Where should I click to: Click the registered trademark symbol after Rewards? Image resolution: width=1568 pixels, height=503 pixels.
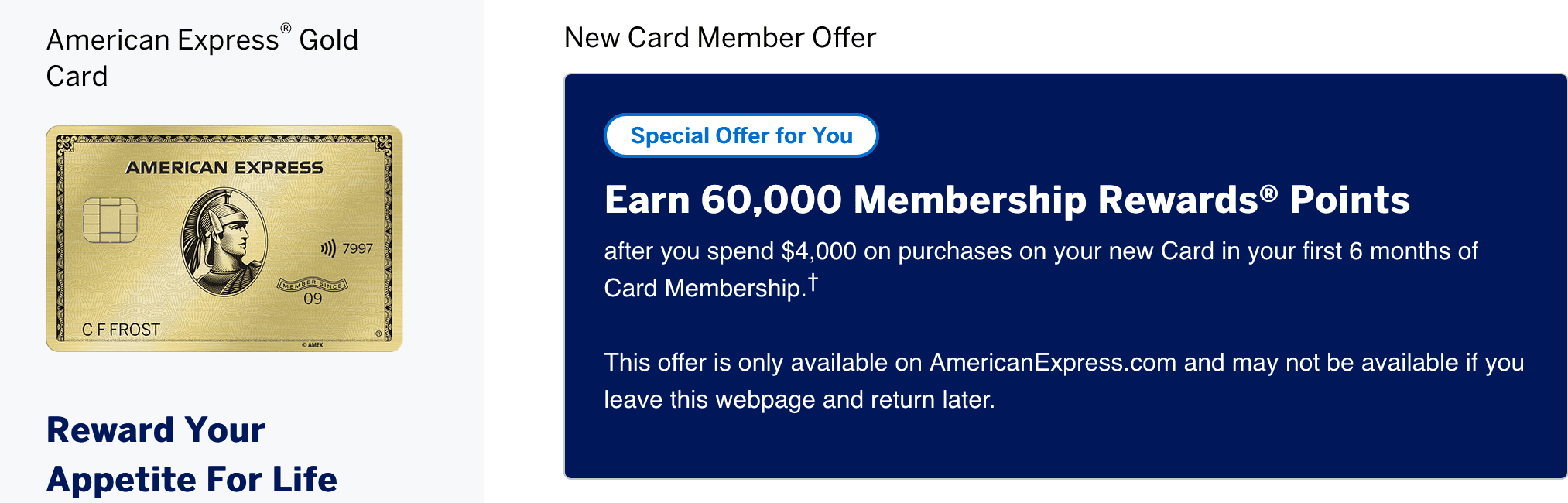click(x=1268, y=192)
